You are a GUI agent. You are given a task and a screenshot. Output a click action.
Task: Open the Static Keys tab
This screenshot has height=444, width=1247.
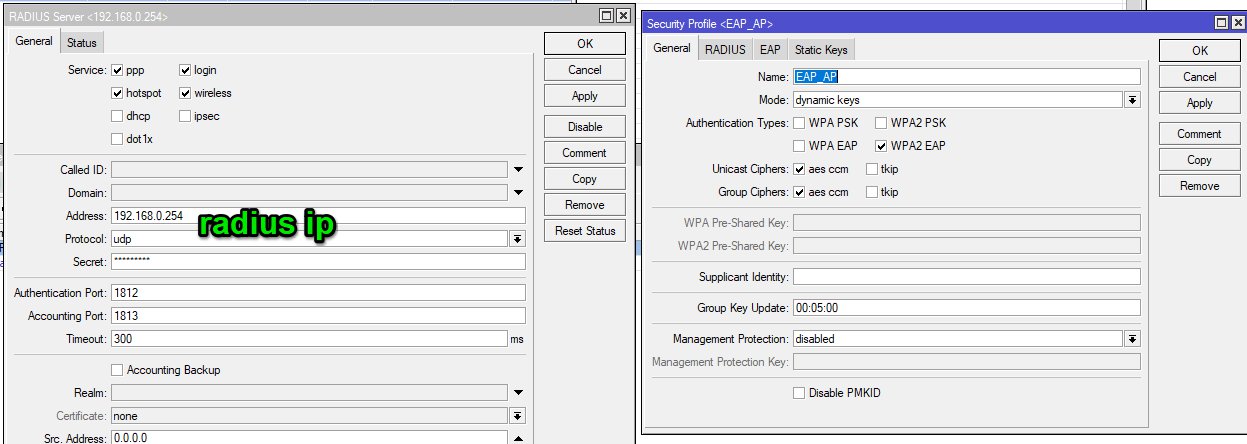822,49
